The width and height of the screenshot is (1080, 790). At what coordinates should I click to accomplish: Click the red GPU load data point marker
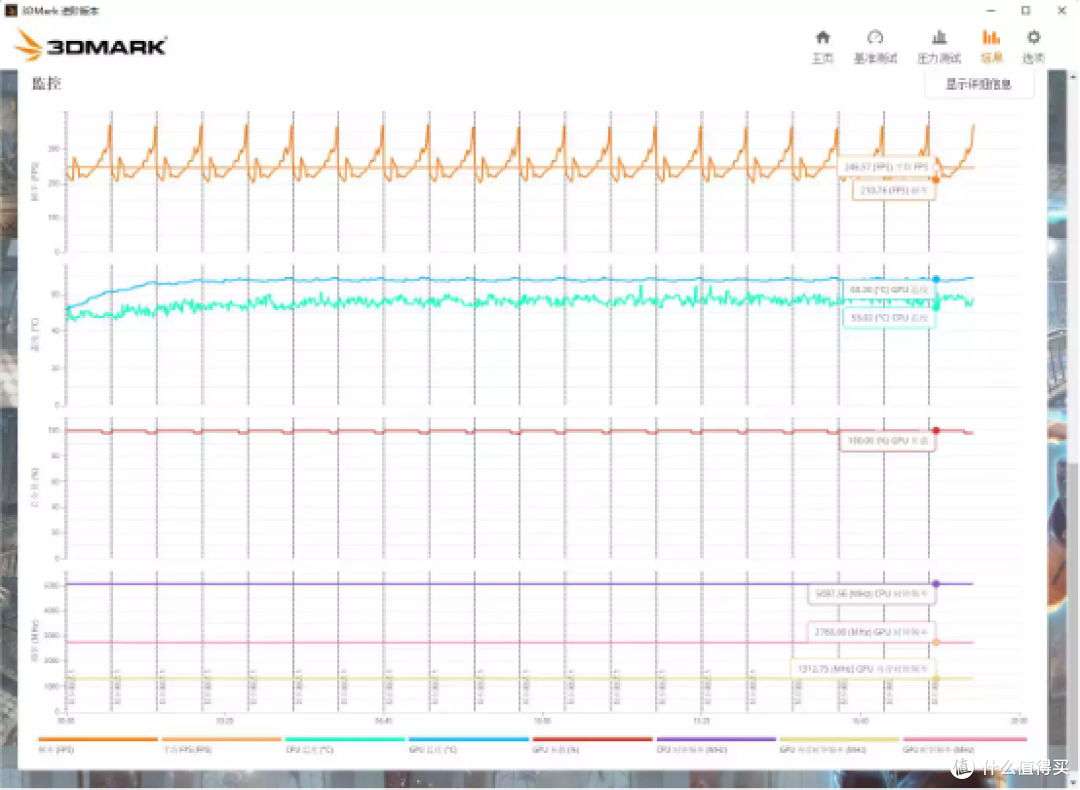point(936,430)
